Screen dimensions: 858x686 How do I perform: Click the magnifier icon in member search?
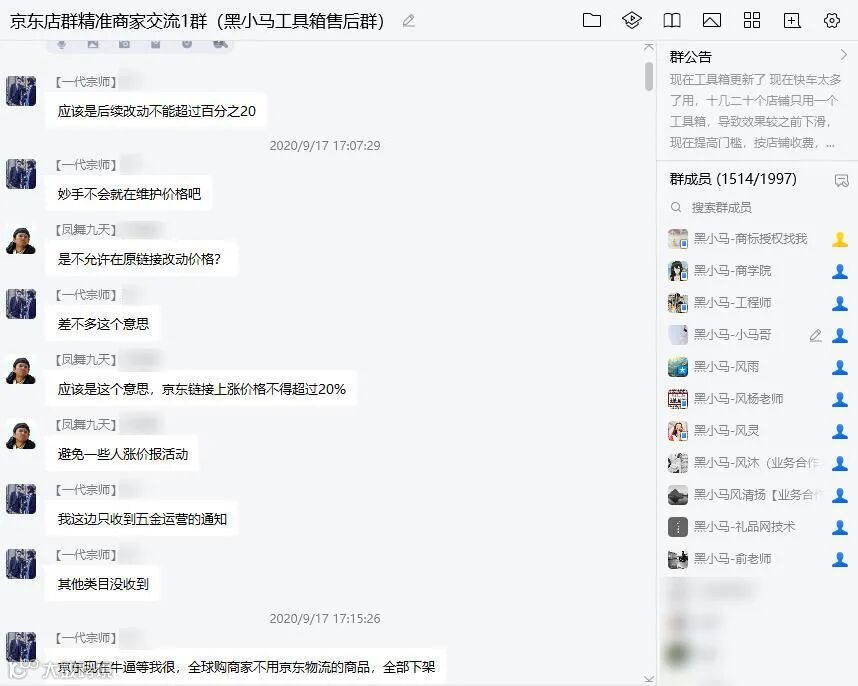tap(676, 207)
